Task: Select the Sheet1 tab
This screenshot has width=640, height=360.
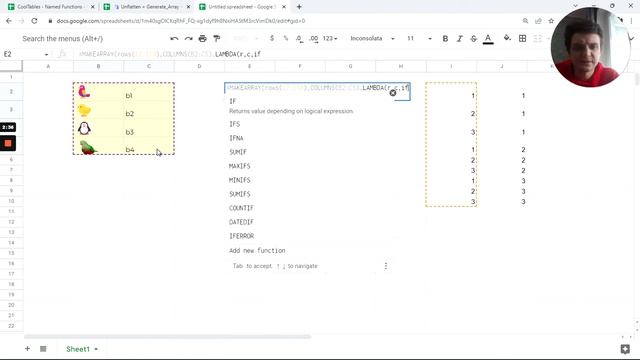Action: (x=78, y=349)
